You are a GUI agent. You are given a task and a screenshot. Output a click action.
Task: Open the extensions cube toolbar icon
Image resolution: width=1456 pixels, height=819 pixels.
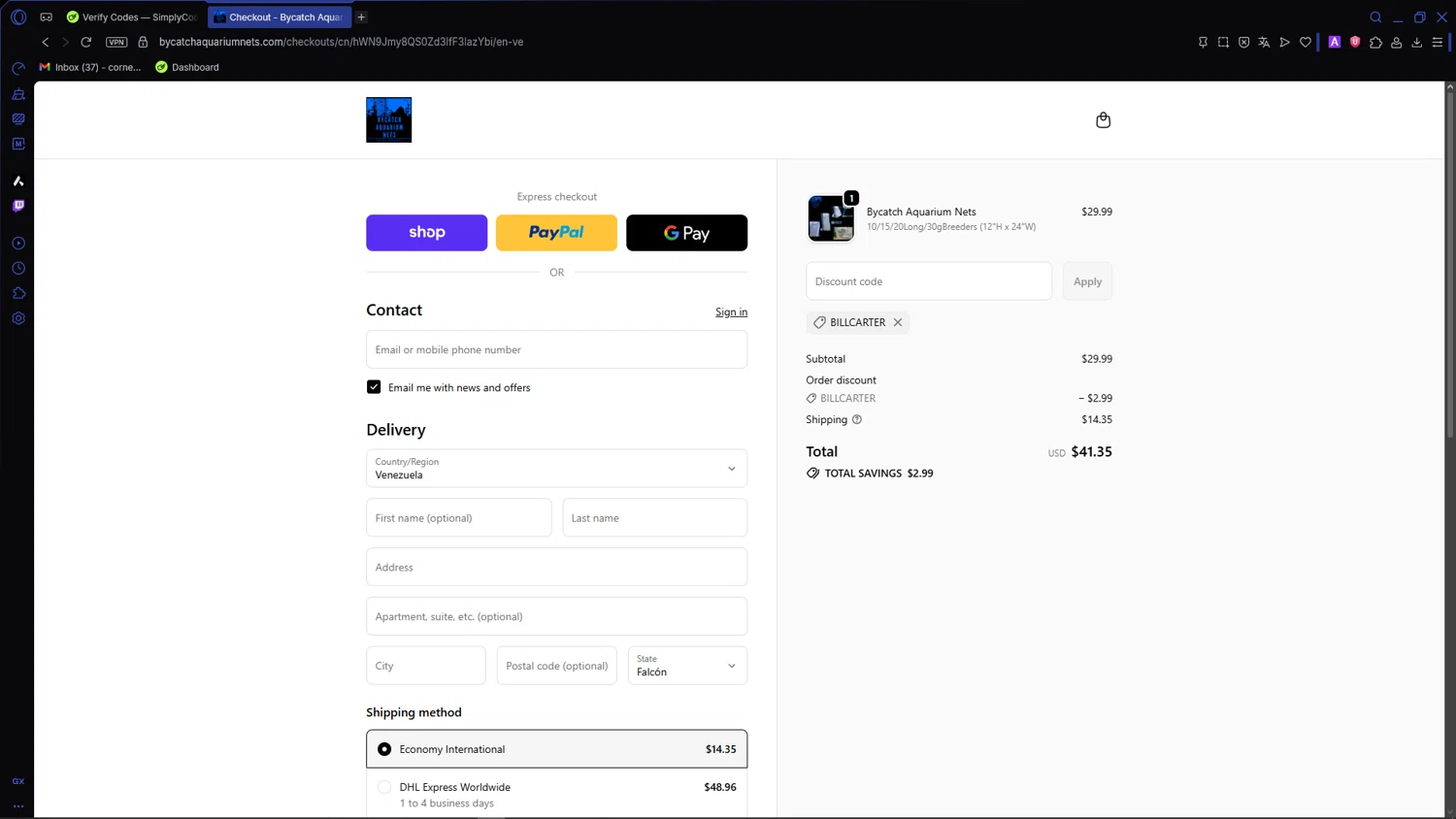(1375, 43)
